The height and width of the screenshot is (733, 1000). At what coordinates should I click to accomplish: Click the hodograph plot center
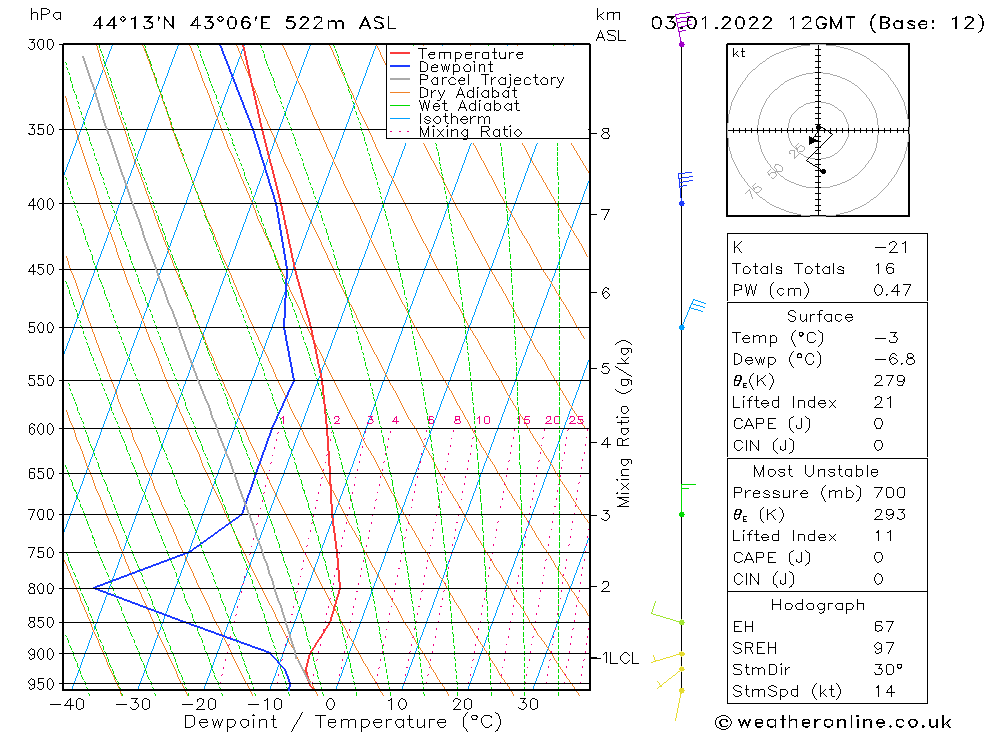[x=818, y=130]
